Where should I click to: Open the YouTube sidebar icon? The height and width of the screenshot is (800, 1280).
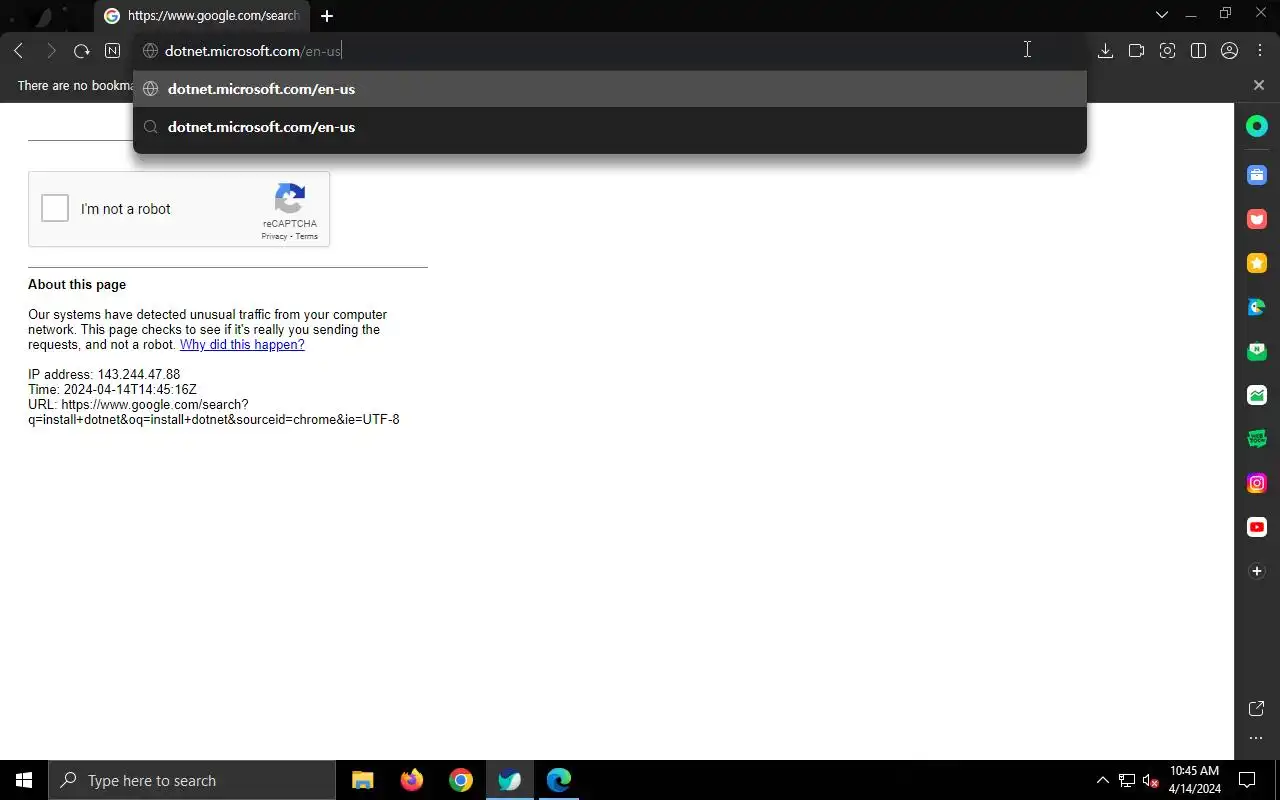(1257, 527)
